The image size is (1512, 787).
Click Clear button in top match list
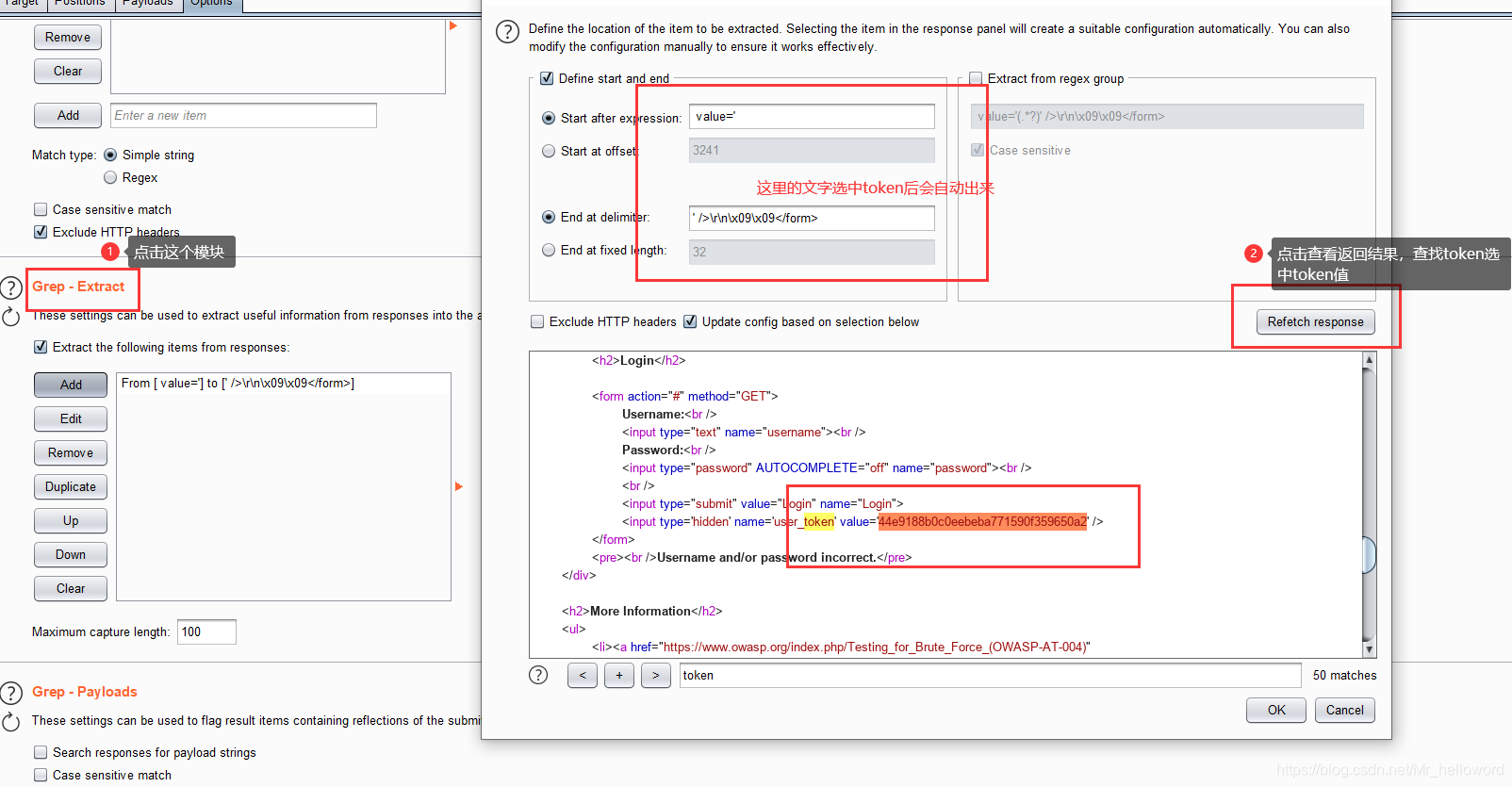point(68,71)
